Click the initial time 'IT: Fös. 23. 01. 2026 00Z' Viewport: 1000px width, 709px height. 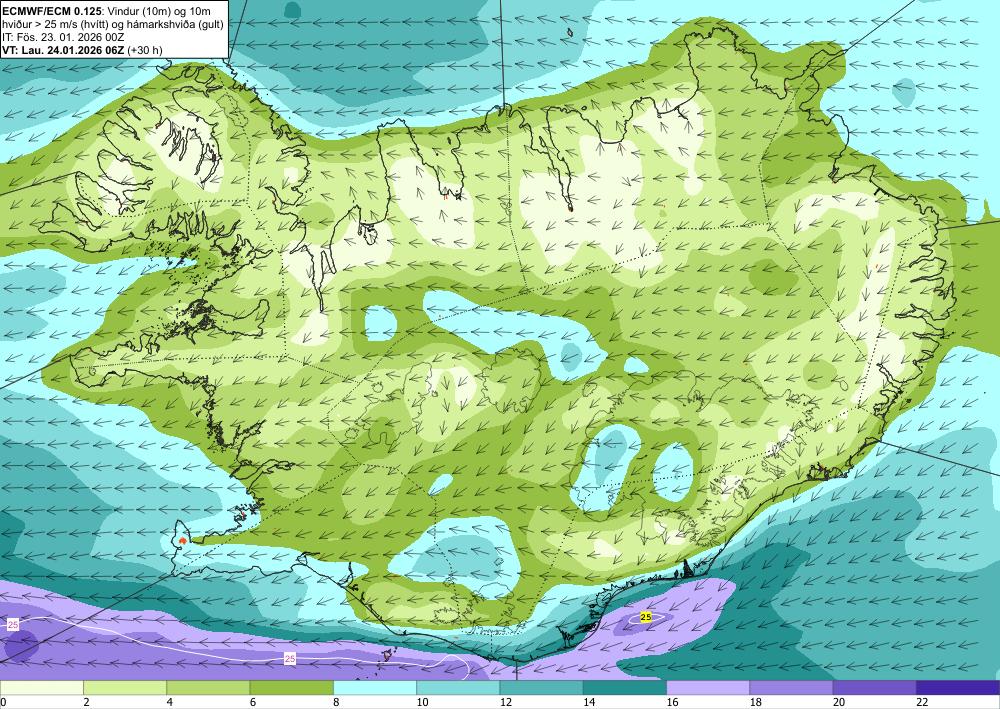pos(63,37)
